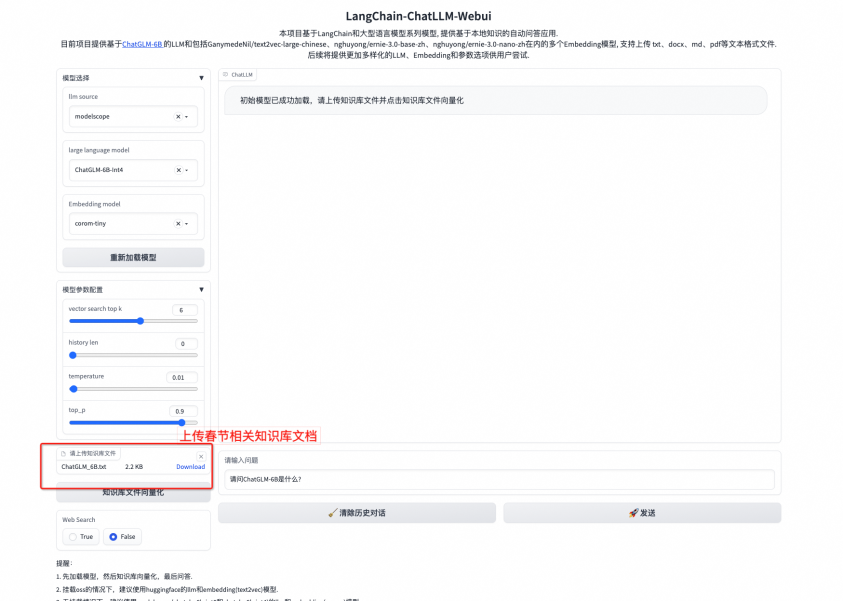The height and width of the screenshot is (601, 843).
Task: Click the large language model combo box
Action: pyautogui.click(x=133, y=170)
